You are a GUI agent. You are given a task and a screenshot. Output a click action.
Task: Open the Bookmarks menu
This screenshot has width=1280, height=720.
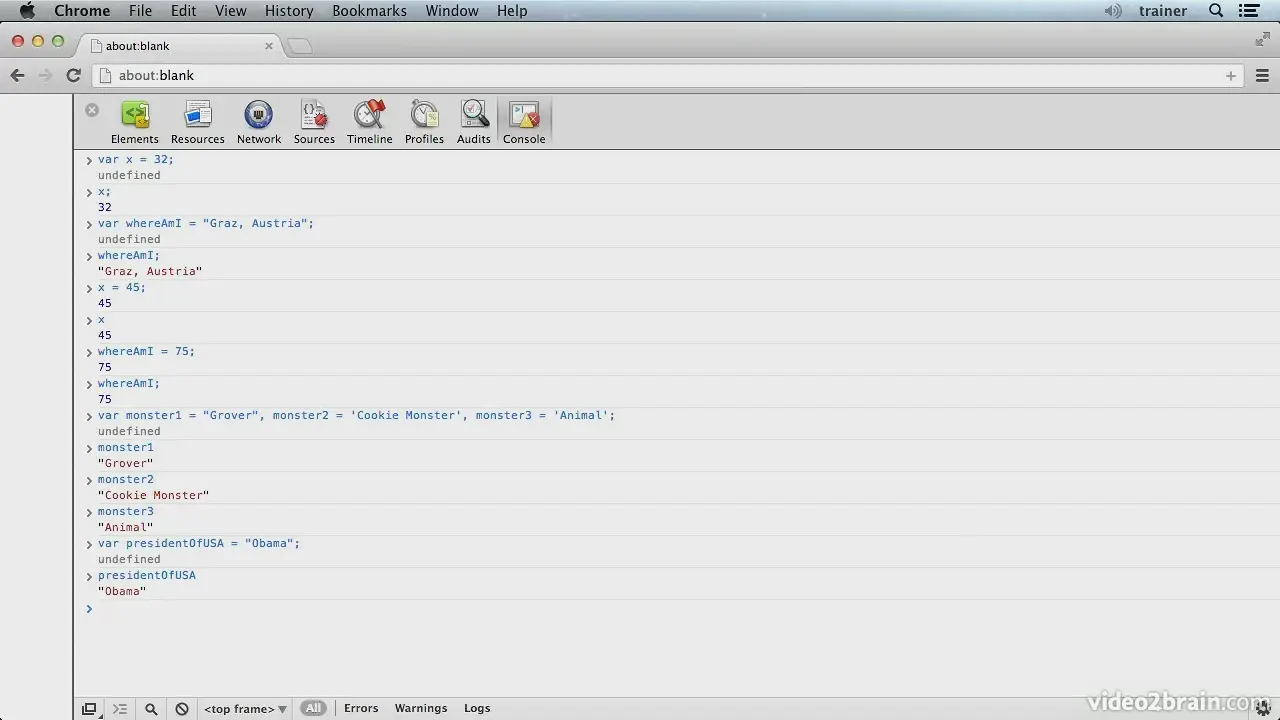(369, 11)
